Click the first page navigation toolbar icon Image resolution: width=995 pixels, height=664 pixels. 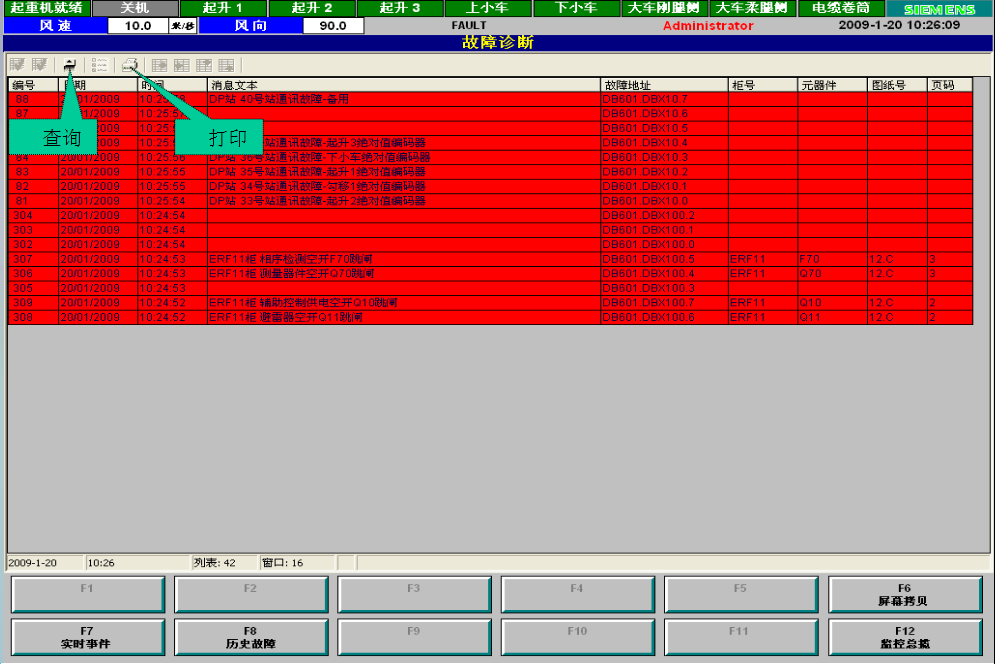[x=159, y=65]
